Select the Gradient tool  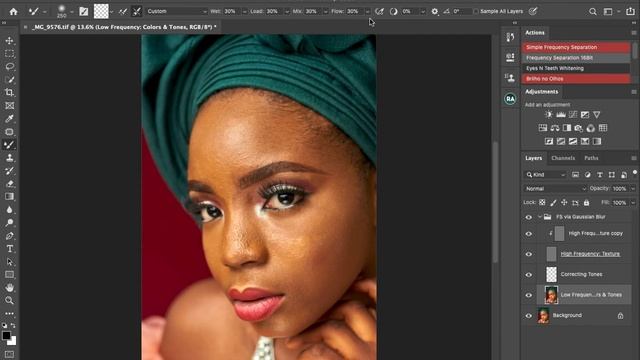9,197
